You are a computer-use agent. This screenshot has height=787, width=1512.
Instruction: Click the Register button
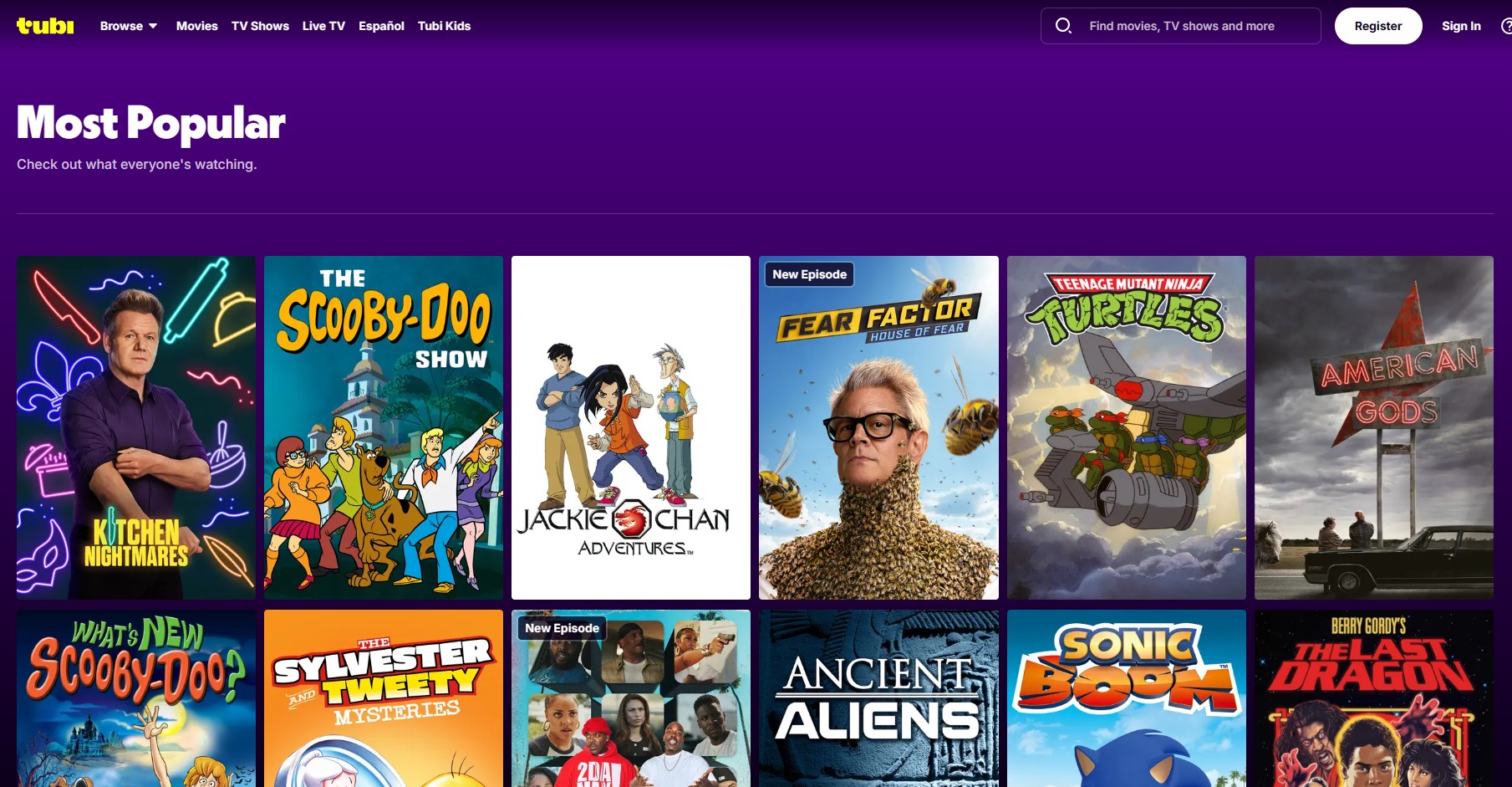pyautogui.click(x=1378, y=26)
